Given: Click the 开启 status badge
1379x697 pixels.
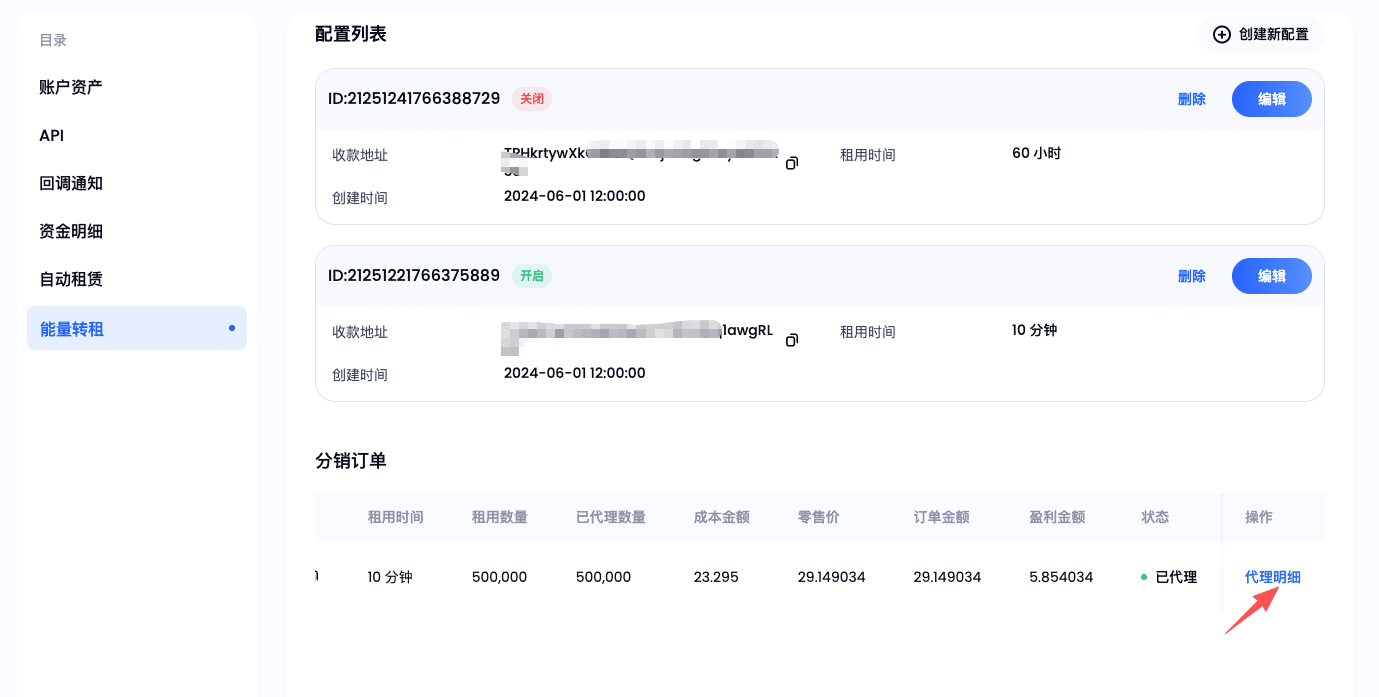Looking at the screenshot, I should [x=532, y=276].
